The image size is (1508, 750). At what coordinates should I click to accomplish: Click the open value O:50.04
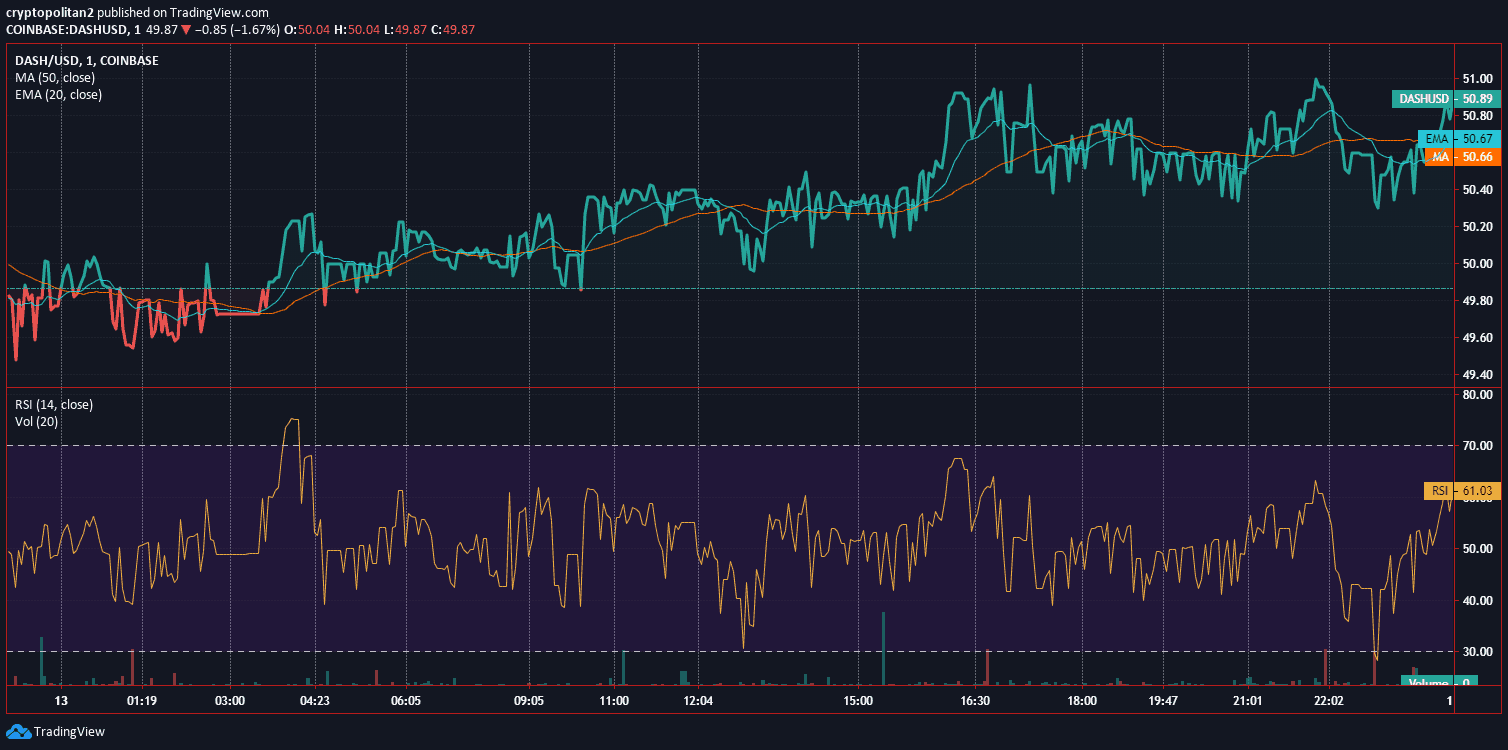(x=308, y=29)
